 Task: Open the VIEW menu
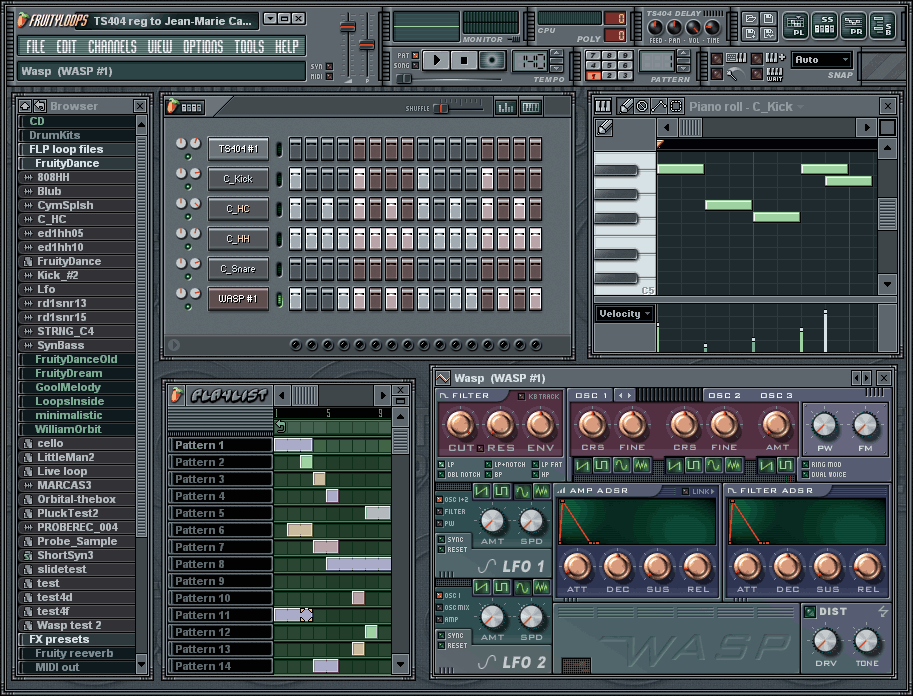coord(160,47)
